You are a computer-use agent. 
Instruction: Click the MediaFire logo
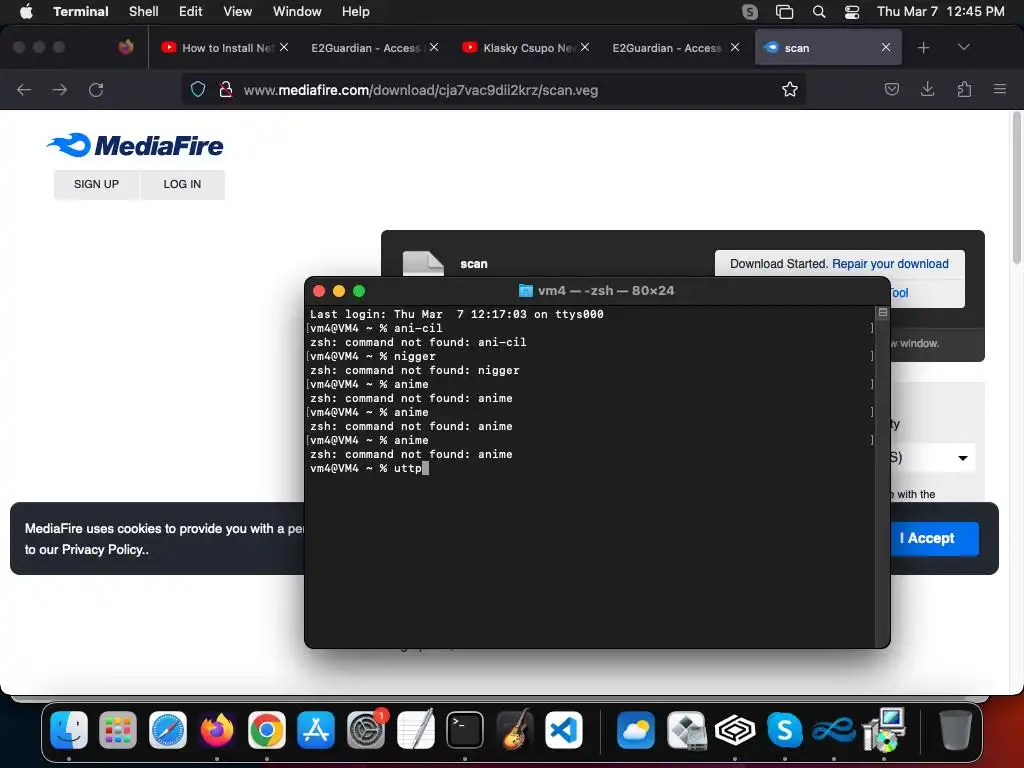pos(135,145)
